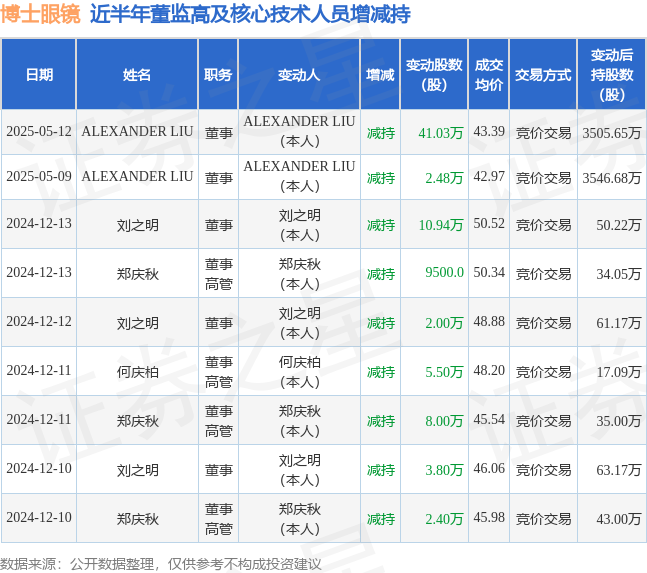The height and width of the screenshot is (573, 647).
Task: Select the date cell 2024-12-12
Action: 39,322
